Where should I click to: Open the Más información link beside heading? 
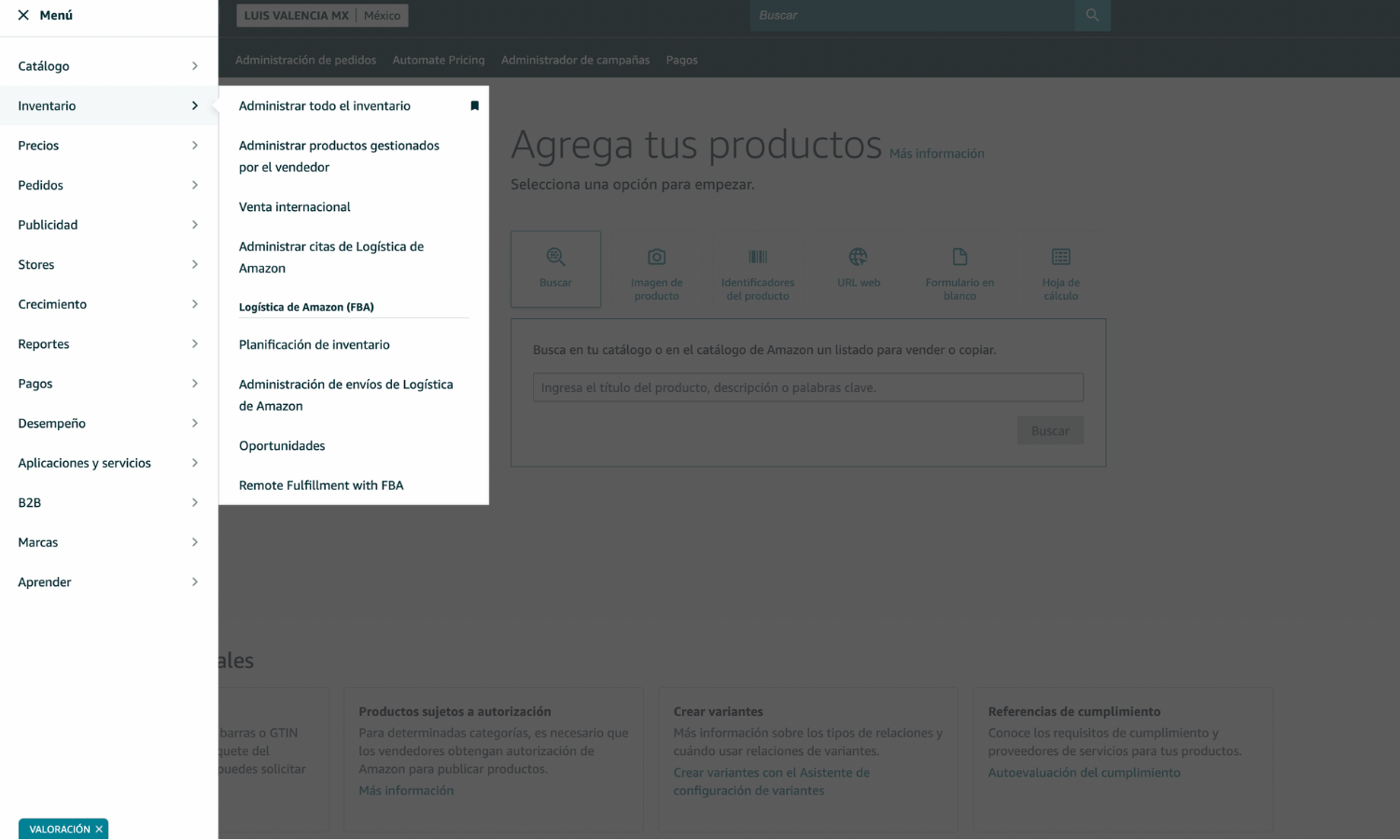[937, 153]
